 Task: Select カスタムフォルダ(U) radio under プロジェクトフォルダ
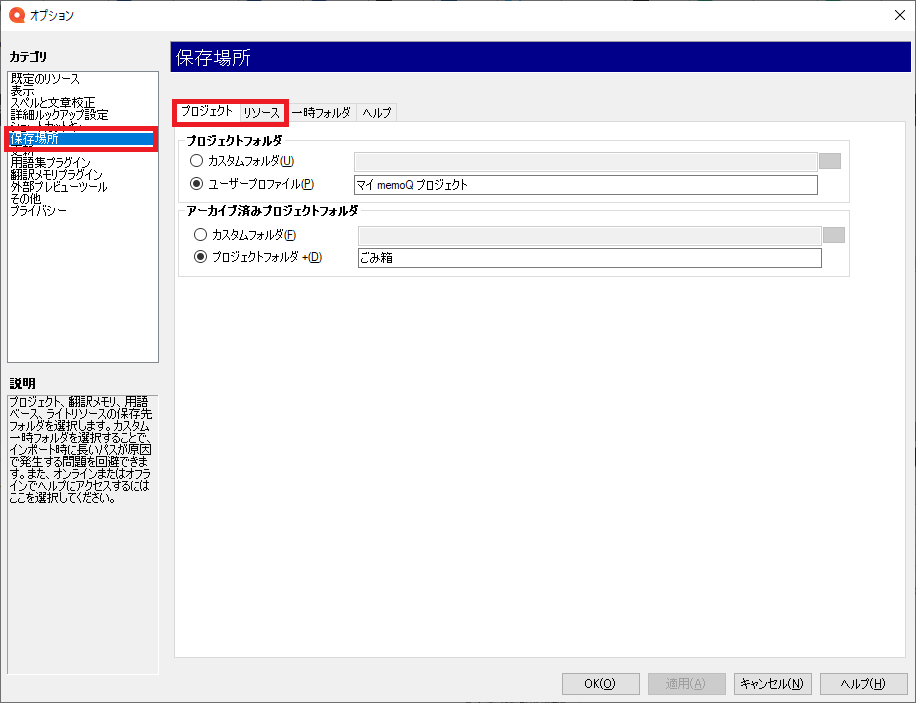point(197,160)
